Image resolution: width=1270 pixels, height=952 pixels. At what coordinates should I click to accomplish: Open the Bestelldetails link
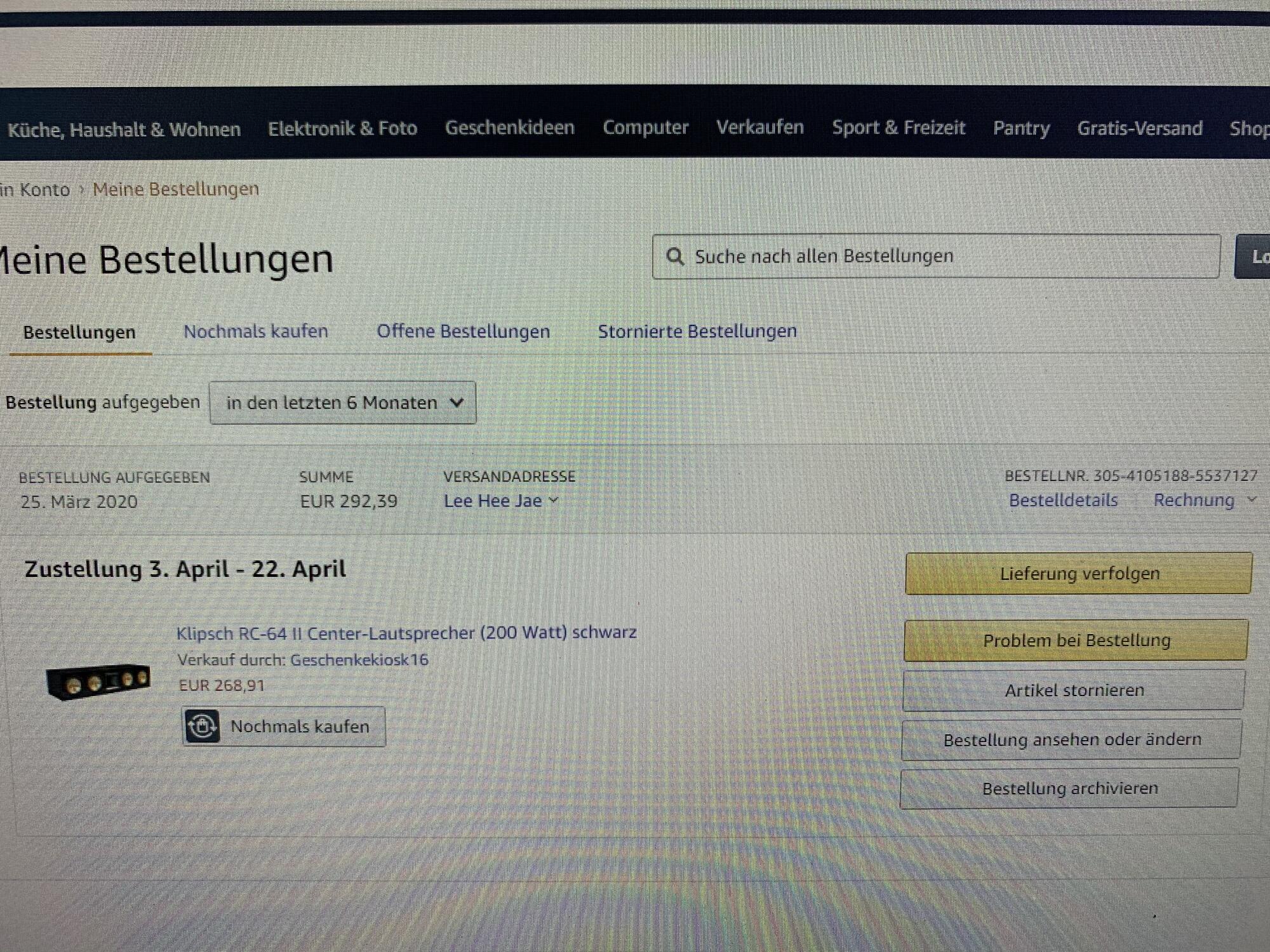point(1063,500)
